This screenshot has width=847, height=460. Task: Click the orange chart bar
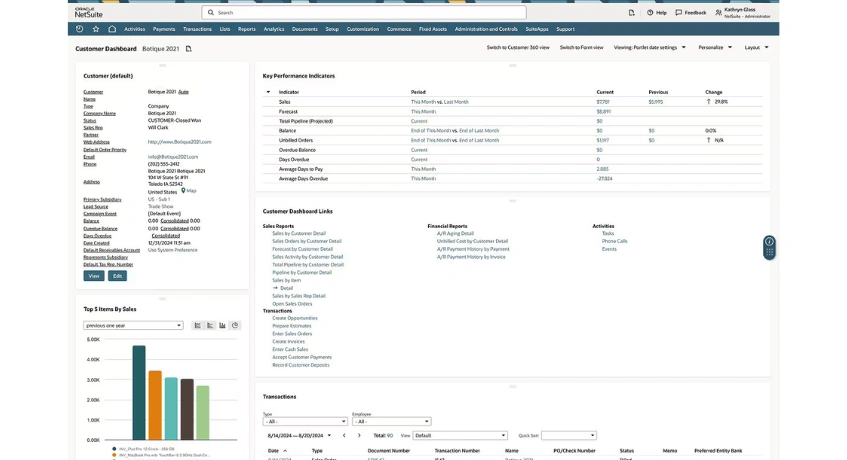click(155, 405)
